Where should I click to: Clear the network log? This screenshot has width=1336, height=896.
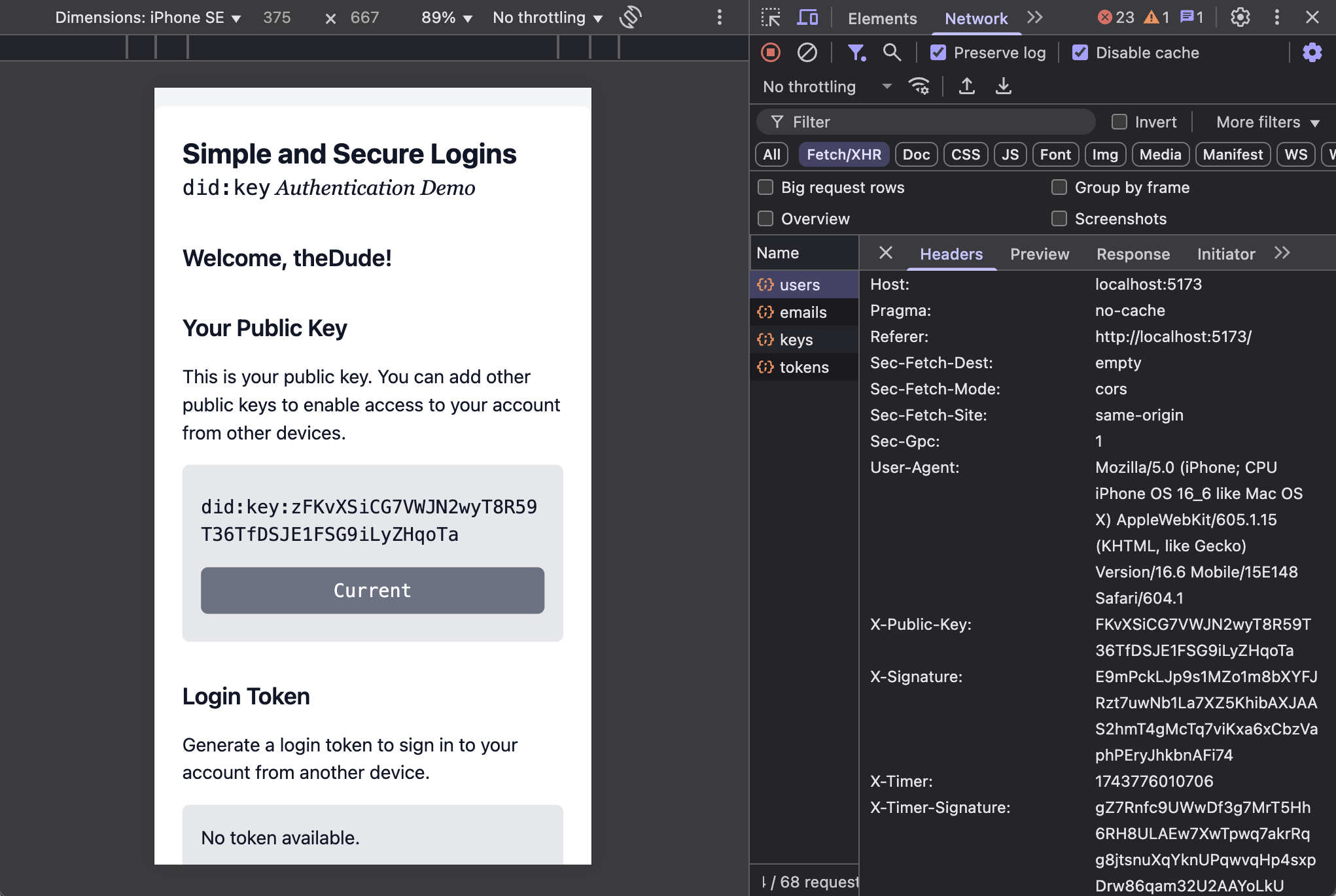807,52
